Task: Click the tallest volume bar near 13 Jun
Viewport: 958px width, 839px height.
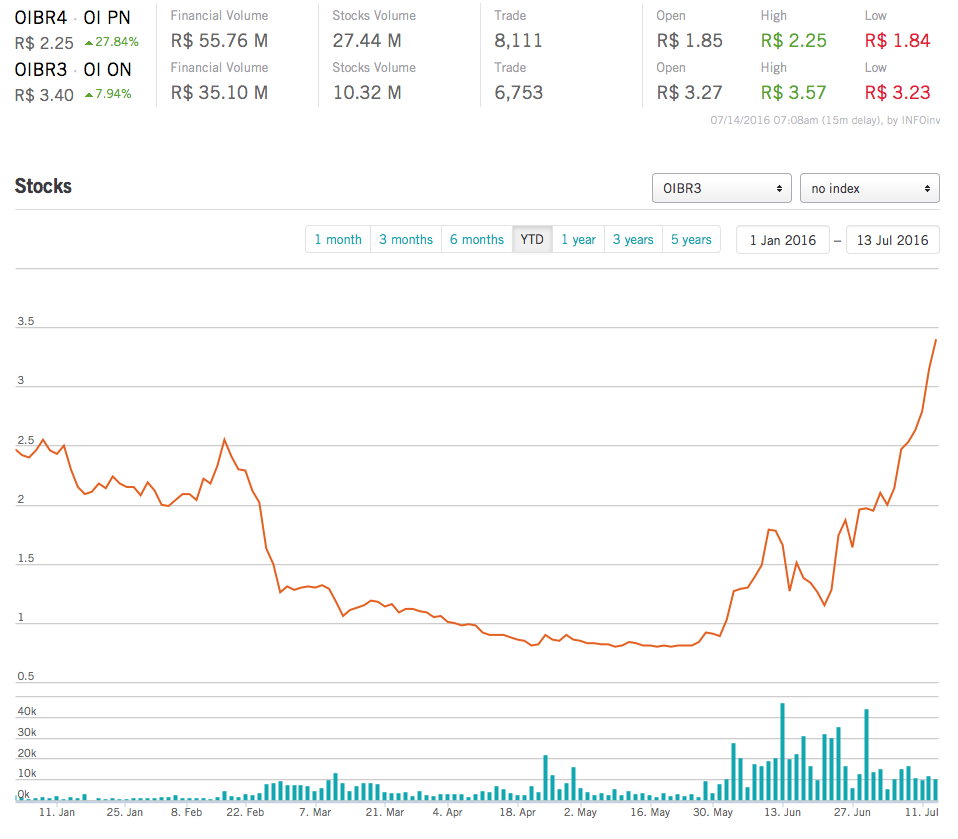Action: 782,752
